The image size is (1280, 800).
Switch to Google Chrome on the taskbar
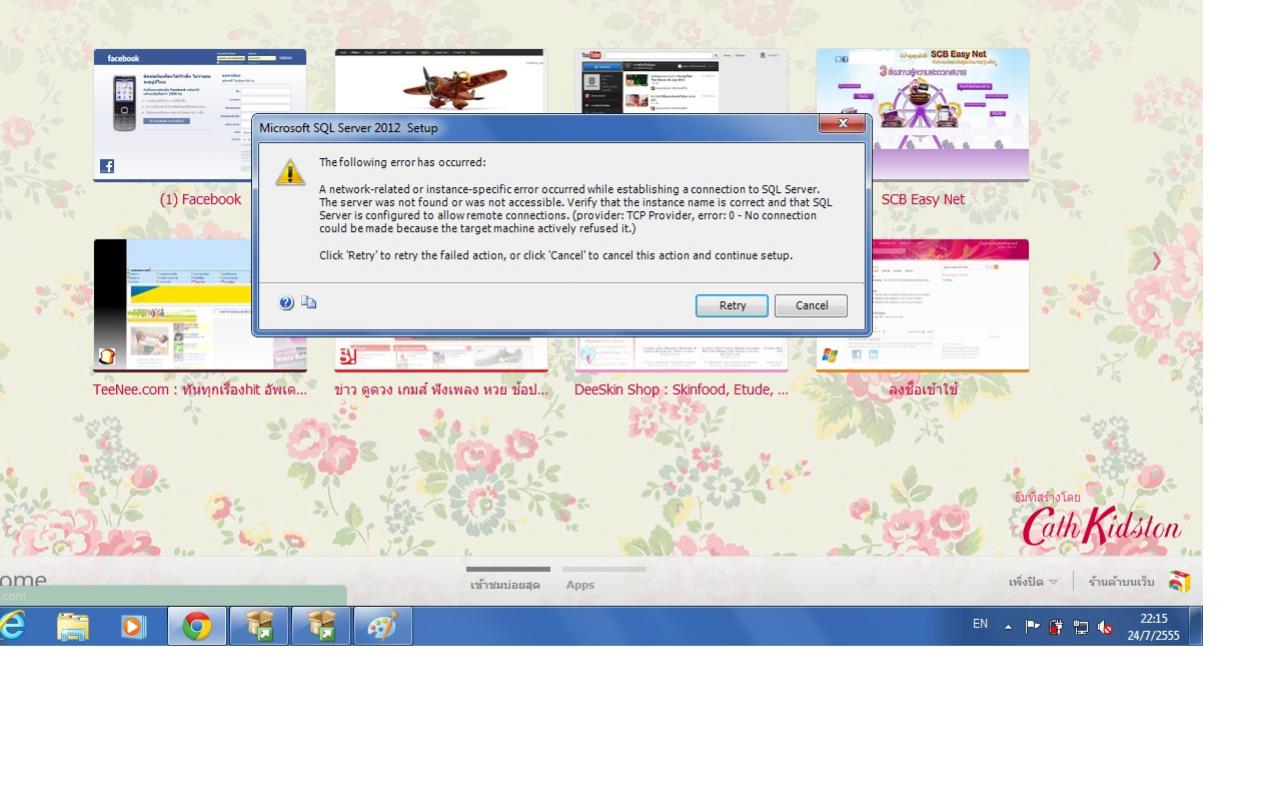(x=197, y=626)
